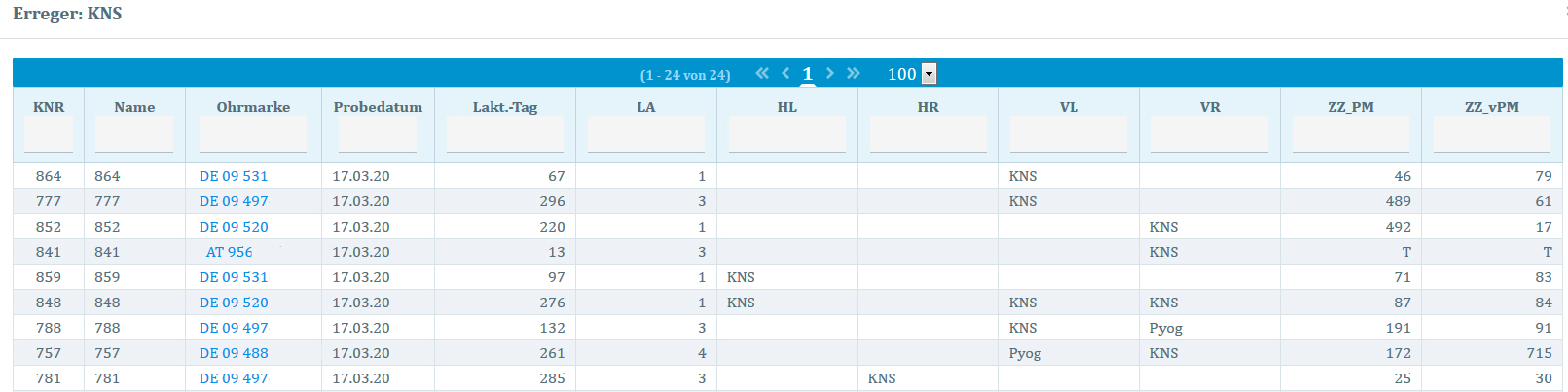Go to previous page arrow
Screen dimensions: 1568x392
(785, 73)
